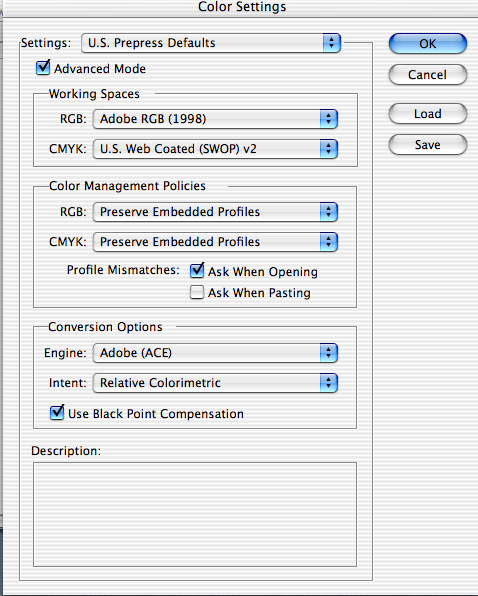The height and width of the screenshot is (596, 478).
Task: Click the Working Spaces group heading
Action: point(94,94)
